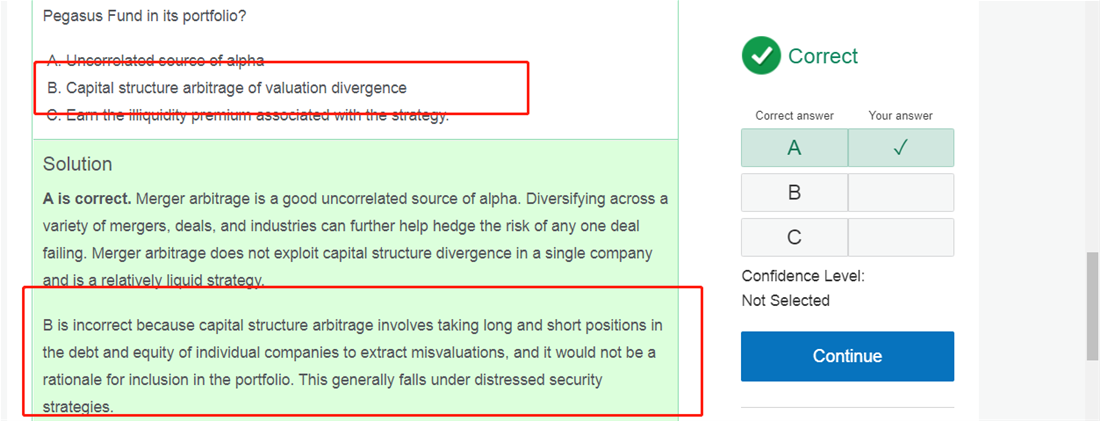Screen dimensions: 1100x421
Task: Open the Confidence Level Not Selected value
Action: coord(785,300)
